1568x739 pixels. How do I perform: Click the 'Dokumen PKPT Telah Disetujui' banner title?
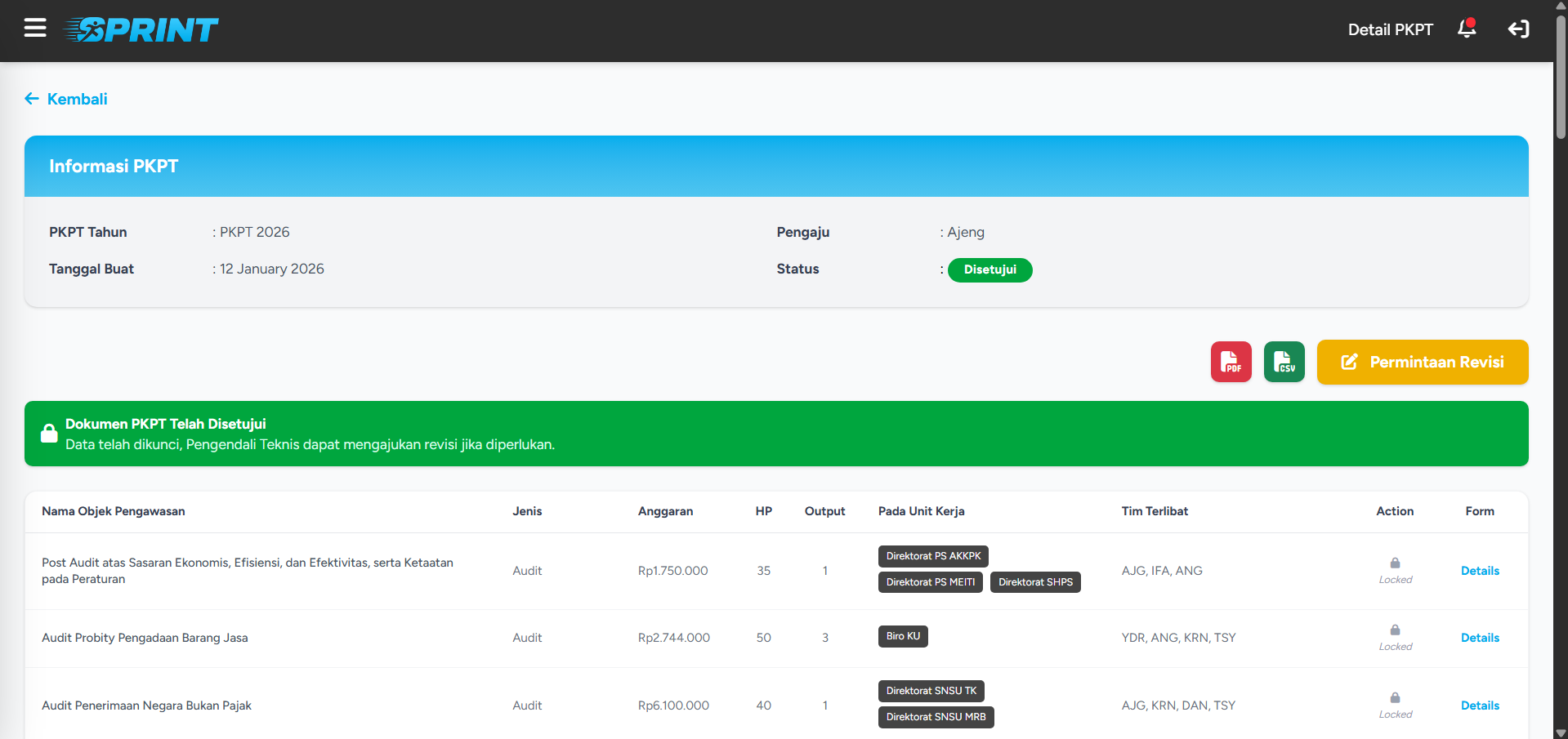click(166, 424)
